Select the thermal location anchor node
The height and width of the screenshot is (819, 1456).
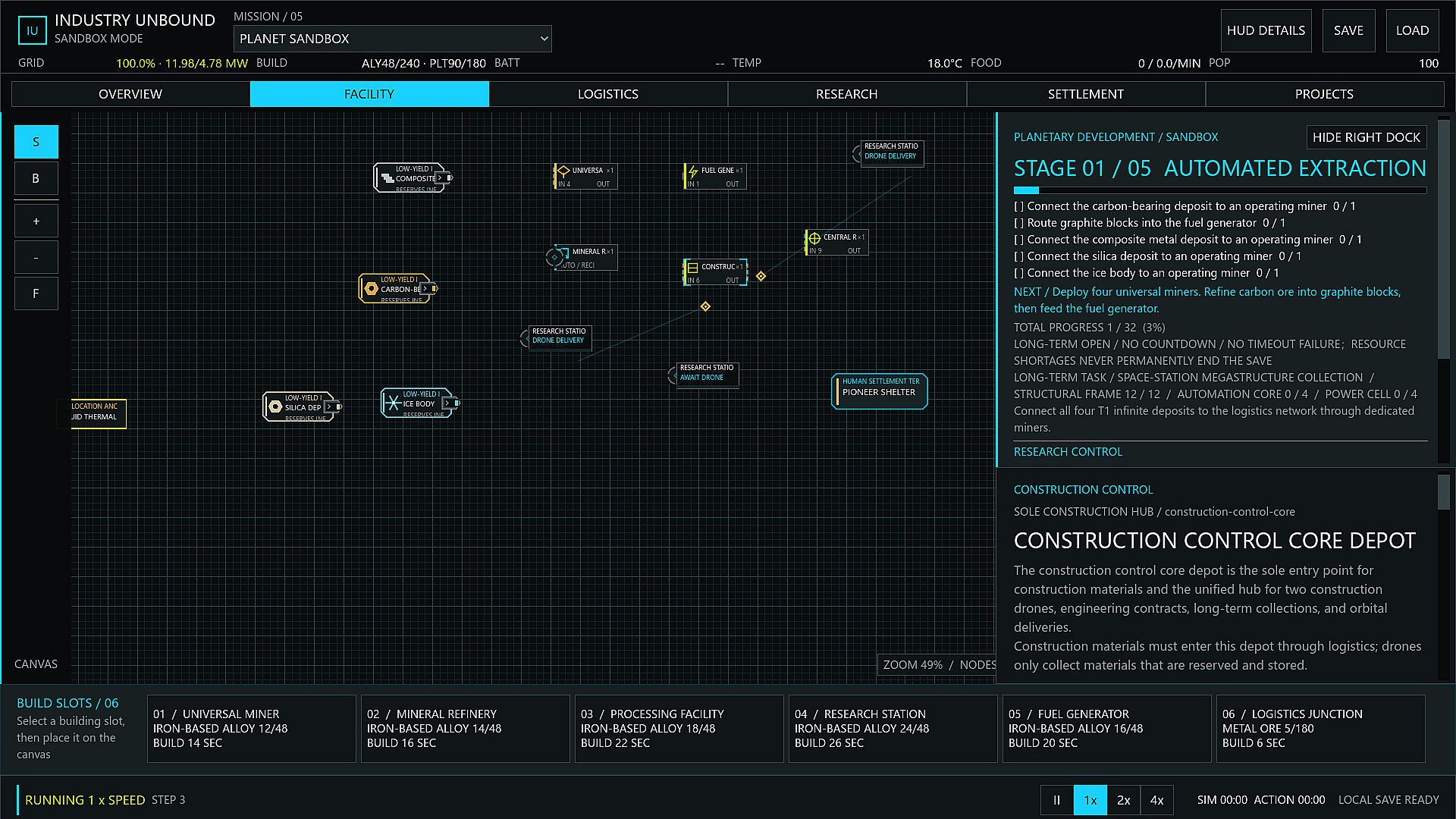click(x=99, y=414)
